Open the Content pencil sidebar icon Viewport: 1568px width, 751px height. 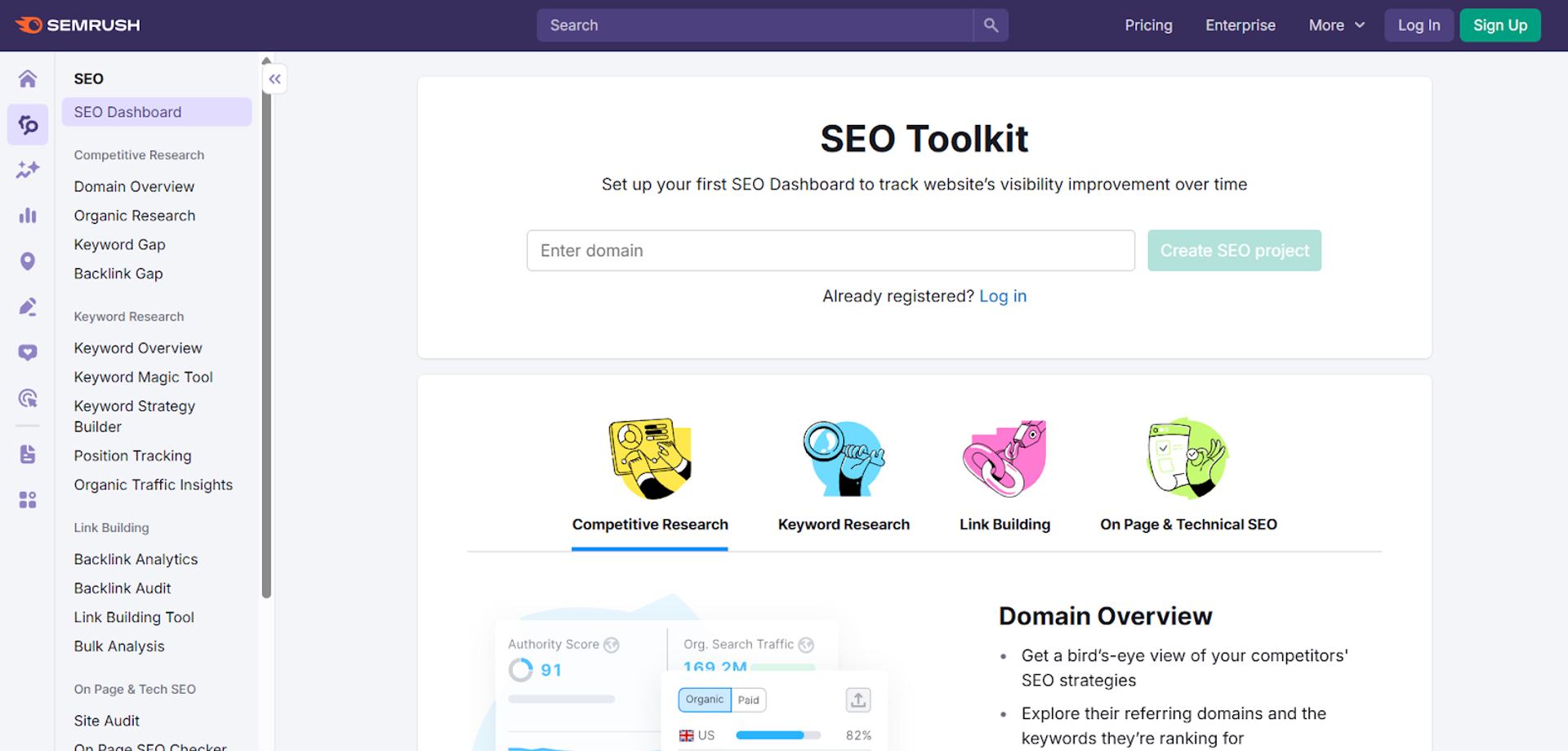tap(28, 307)
